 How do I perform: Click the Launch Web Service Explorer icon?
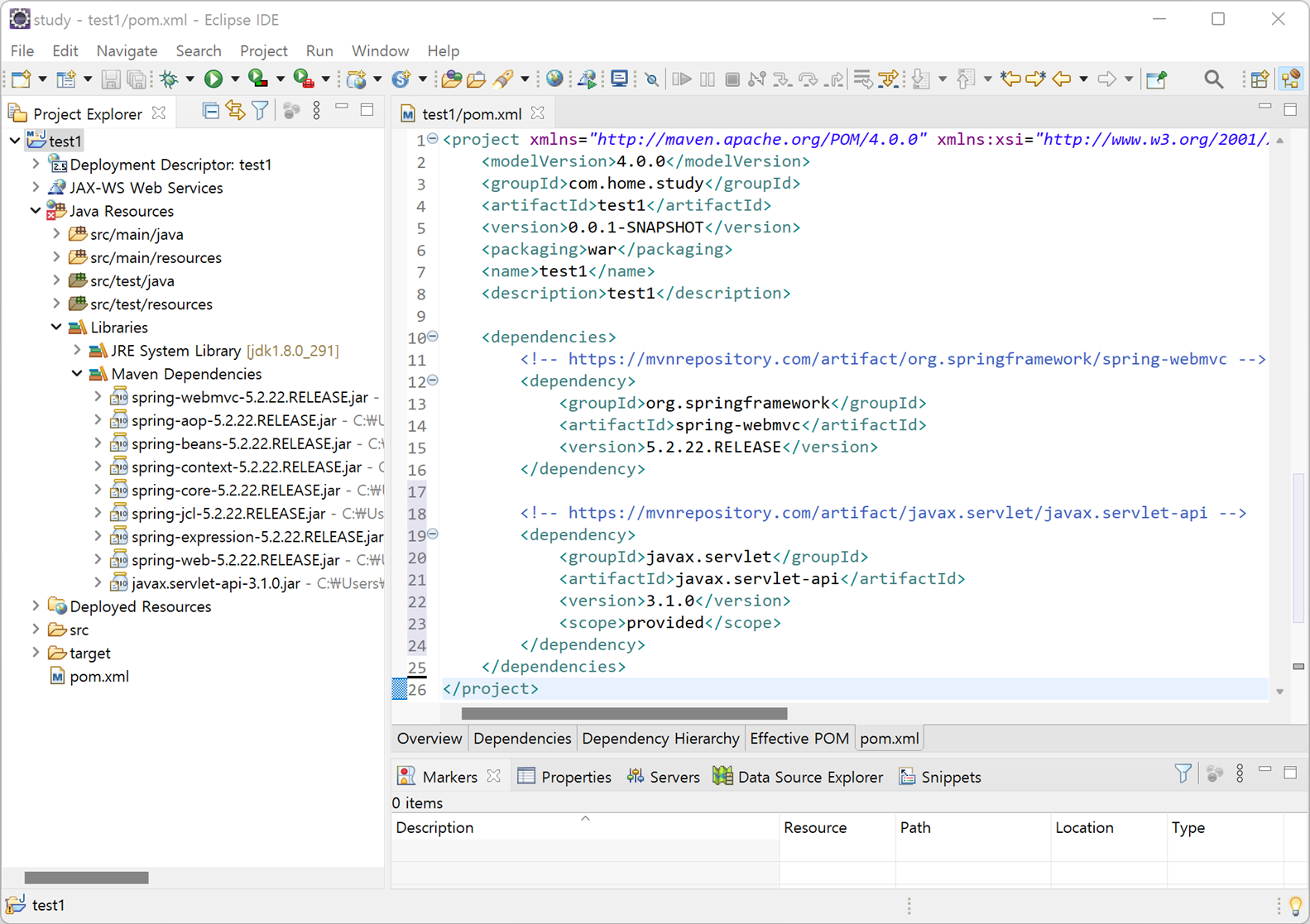point(587,79)
